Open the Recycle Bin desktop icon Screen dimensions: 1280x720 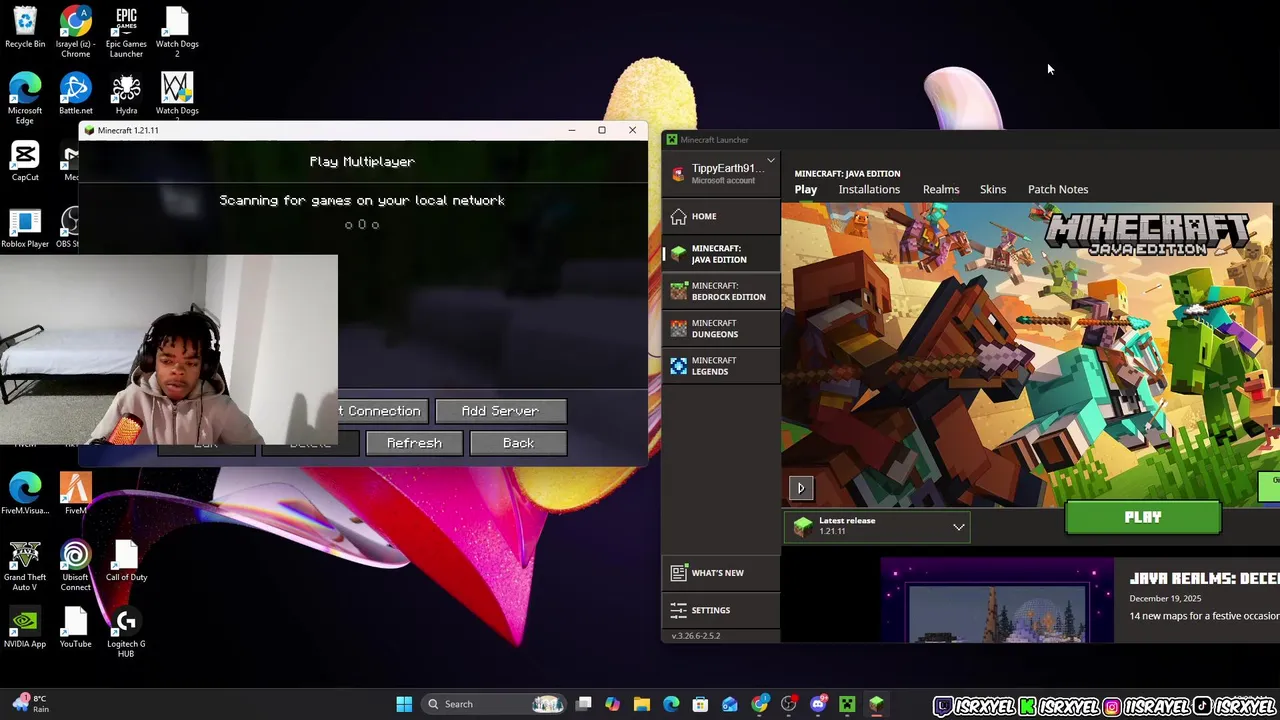point(25,27)
